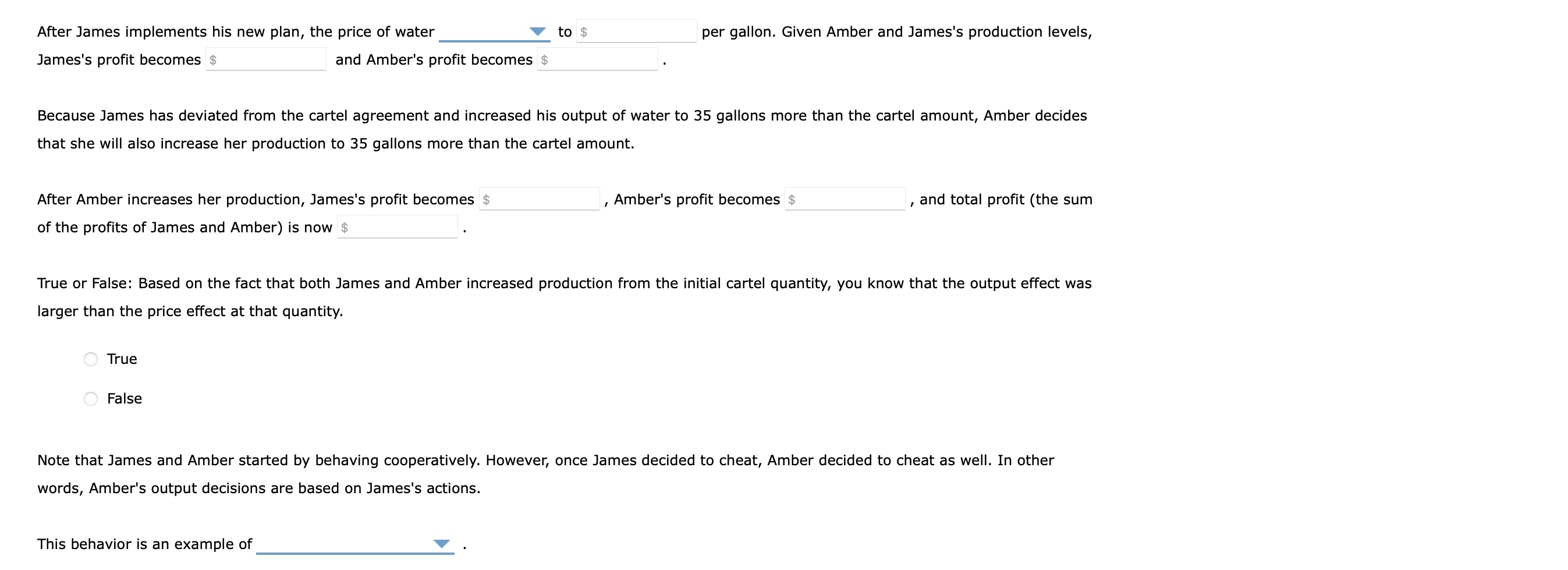Image resolution: width=1568 pixels, height=570 pixels.
Task: Click James's profit field after Amber increases production
Action: 540,199
